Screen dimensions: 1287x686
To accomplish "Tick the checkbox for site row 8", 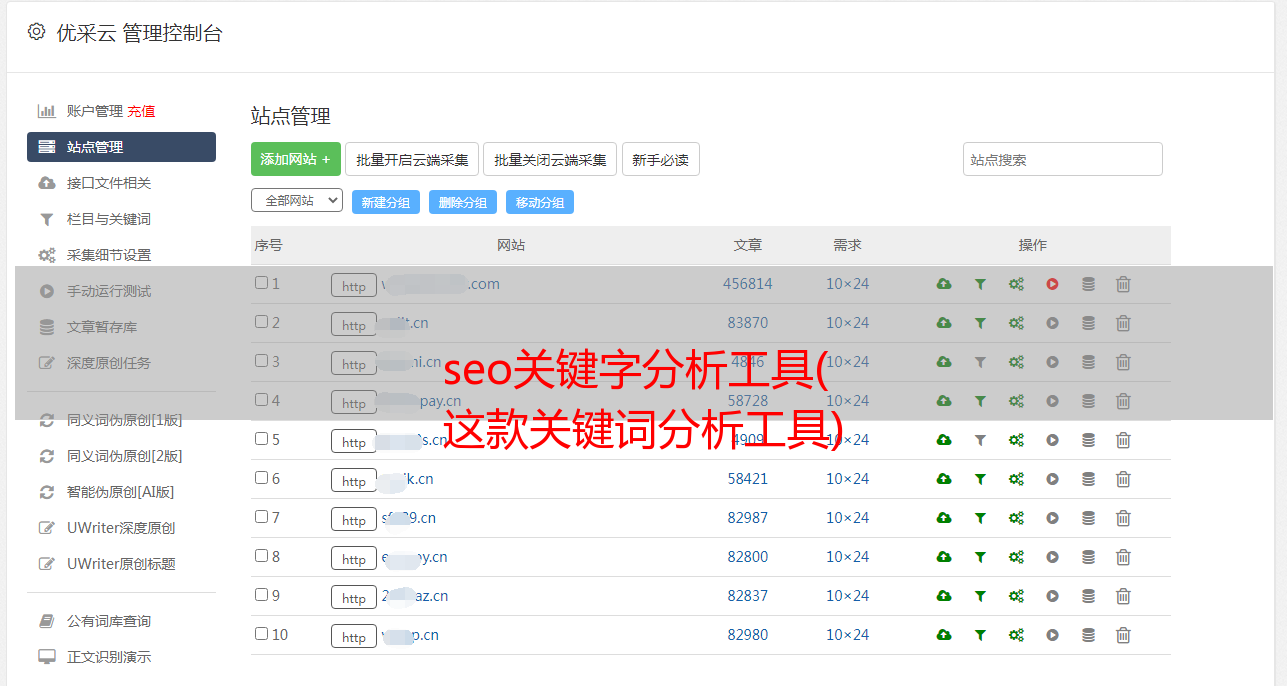I will pos(261,556).
